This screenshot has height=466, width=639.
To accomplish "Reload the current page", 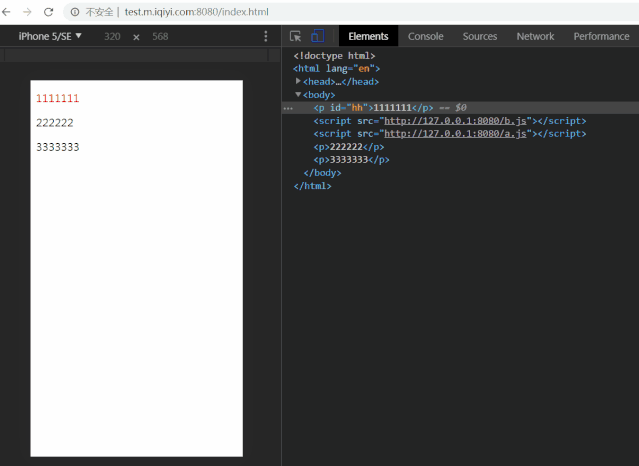I will coord(48,12).
